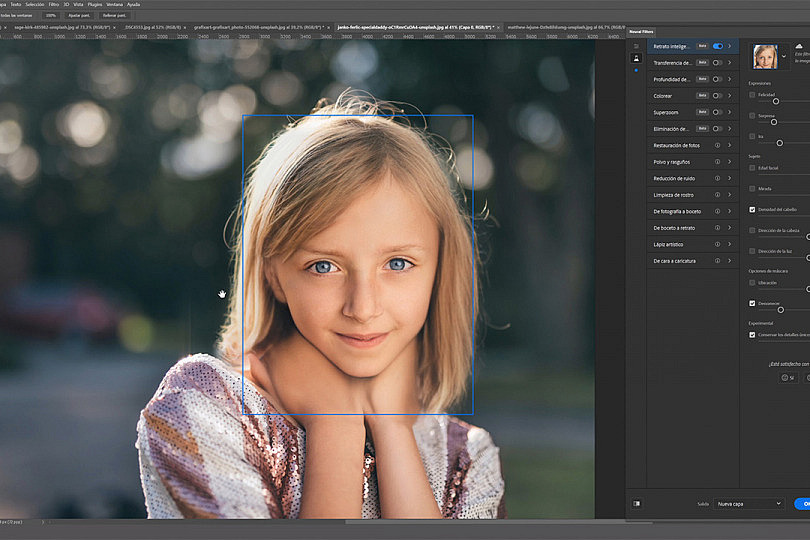This screenshot has height=540, width=810.
Task: Click the info icon beside Limpieza de rostro
Action: pos(717,195)
